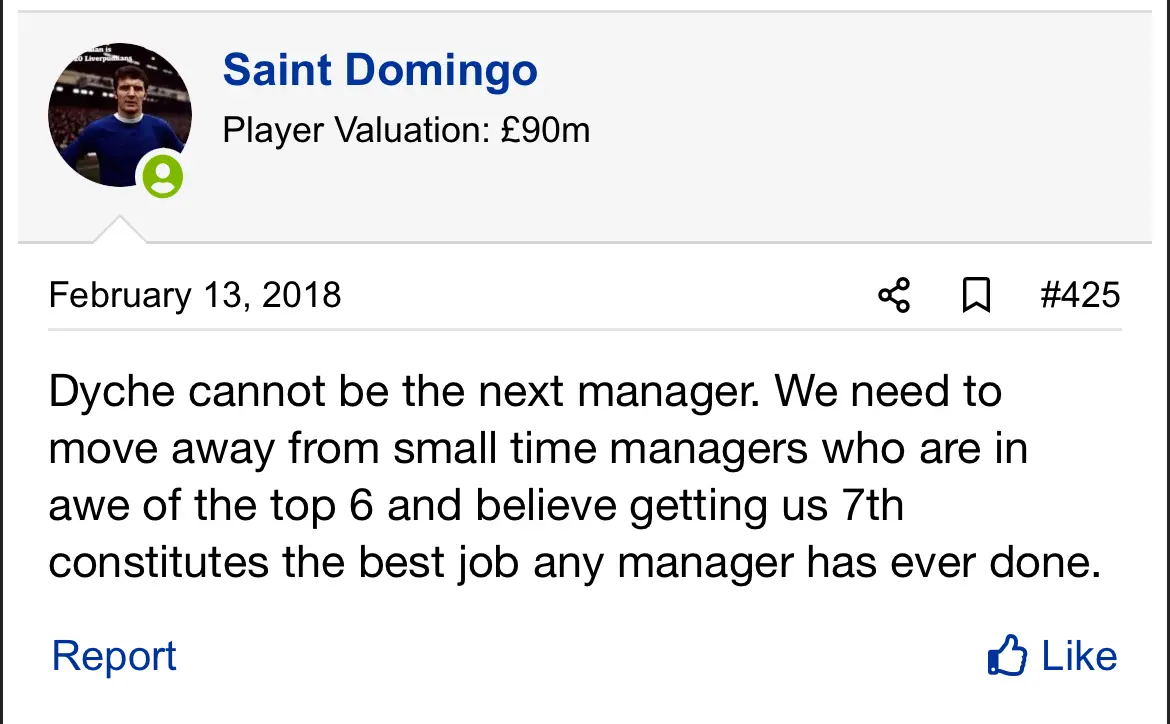Click the line starting "constitutes the best job"
The image size is (1170, 724).
coord(573,564)
